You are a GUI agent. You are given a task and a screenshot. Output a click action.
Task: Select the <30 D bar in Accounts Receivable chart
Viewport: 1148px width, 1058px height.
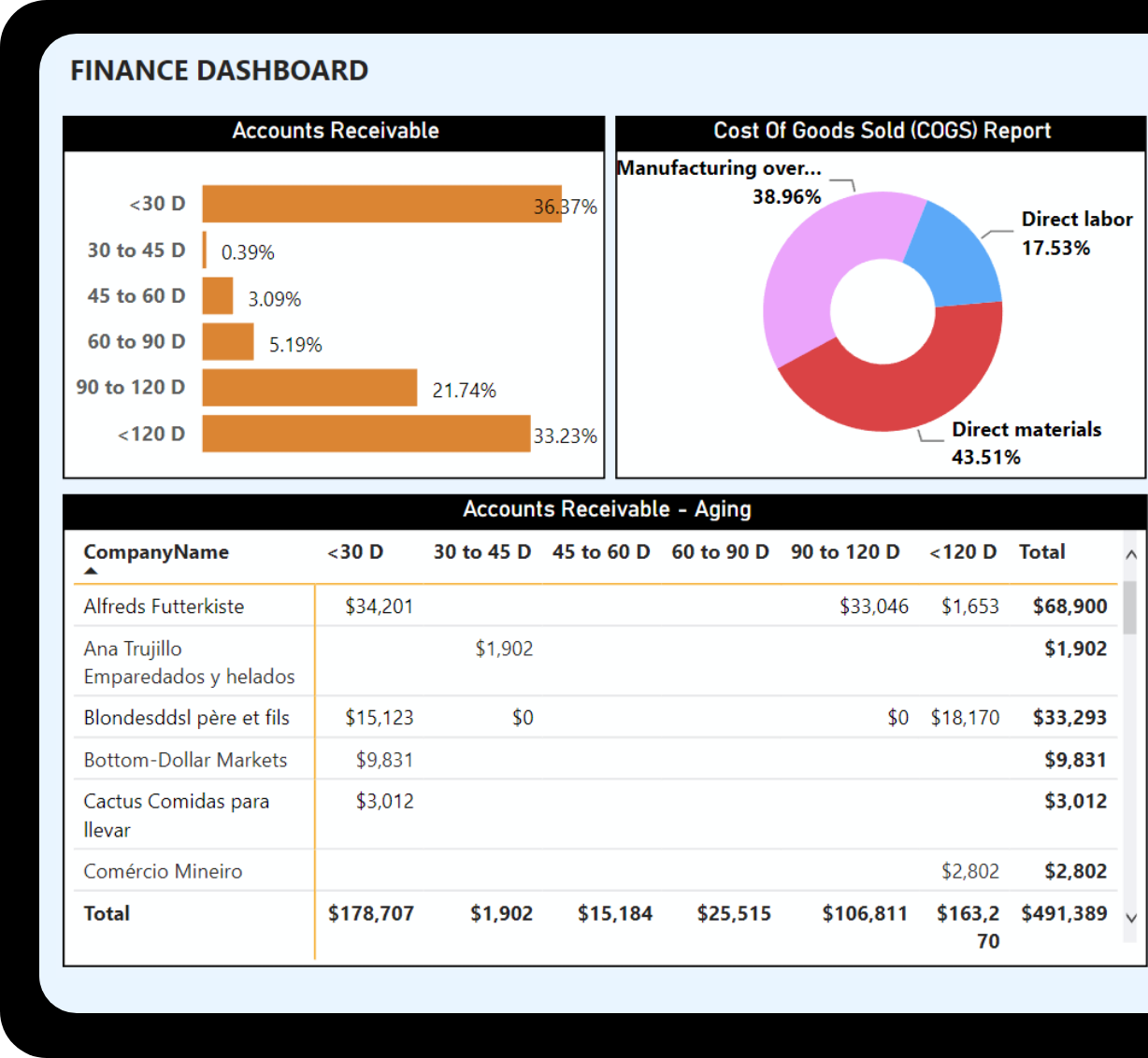[381, 204]
